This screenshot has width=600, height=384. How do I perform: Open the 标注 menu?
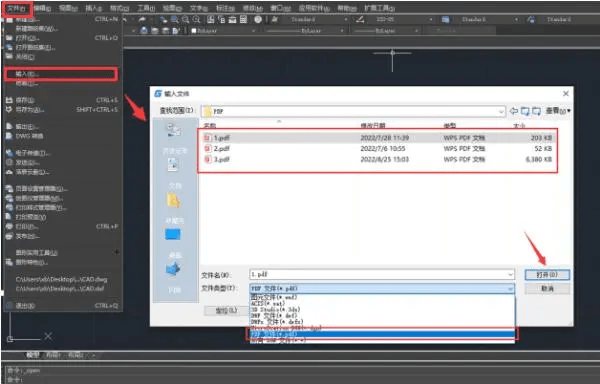point(225,8)
